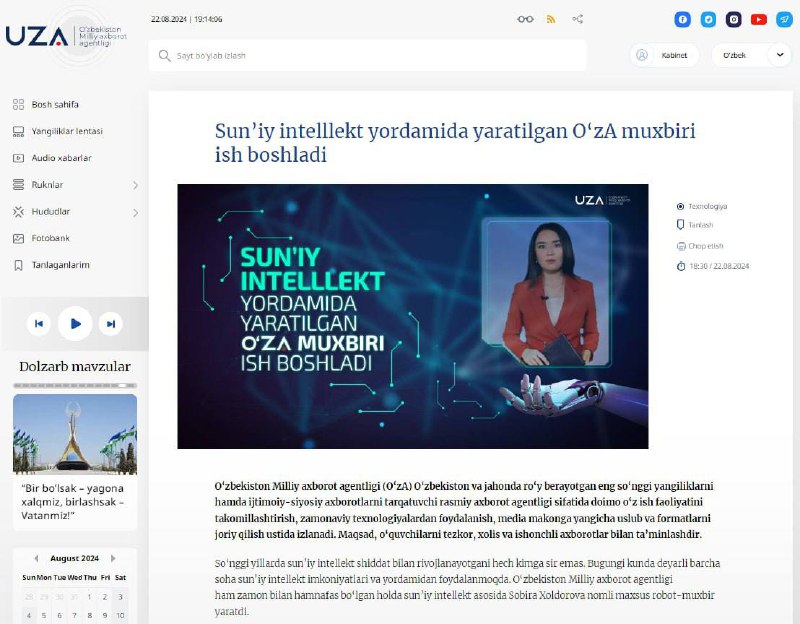Select August 3 in the calendar

(120, 597)
